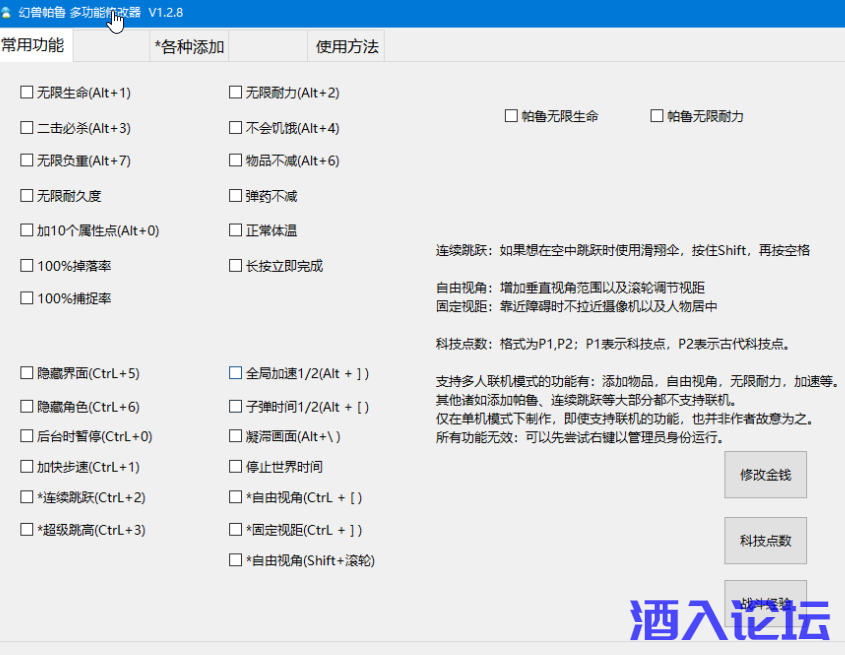The image size is (845, 655).
Task: Enable 100%掉落率 checkbox
Action: point(27,266)
